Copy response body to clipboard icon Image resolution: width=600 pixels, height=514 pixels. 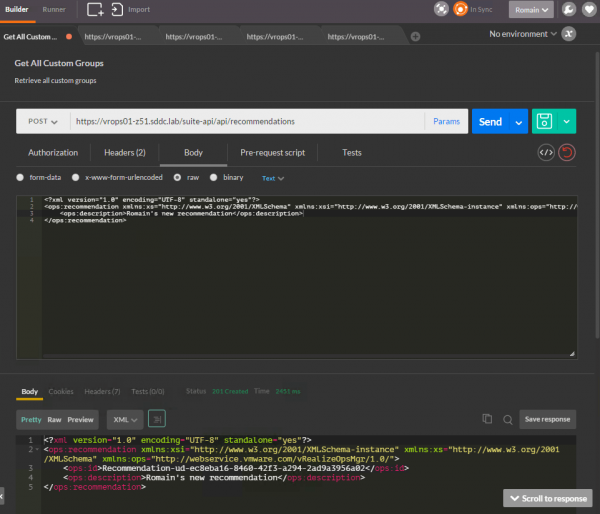[x=487, y=419]
